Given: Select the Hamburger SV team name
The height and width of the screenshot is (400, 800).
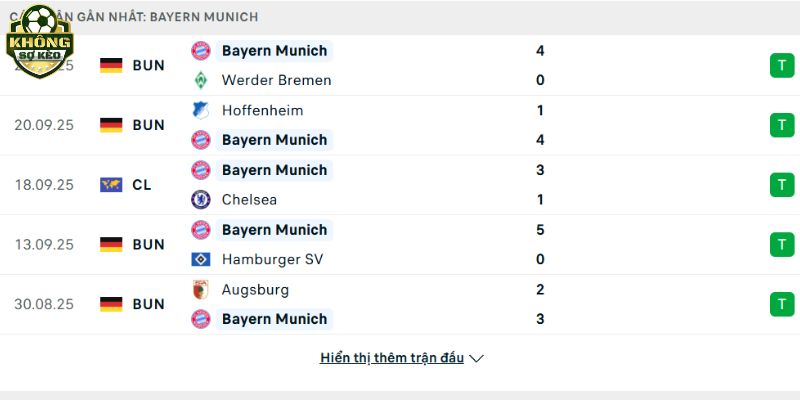Looking at the screenshot, I should pos(272,259).
